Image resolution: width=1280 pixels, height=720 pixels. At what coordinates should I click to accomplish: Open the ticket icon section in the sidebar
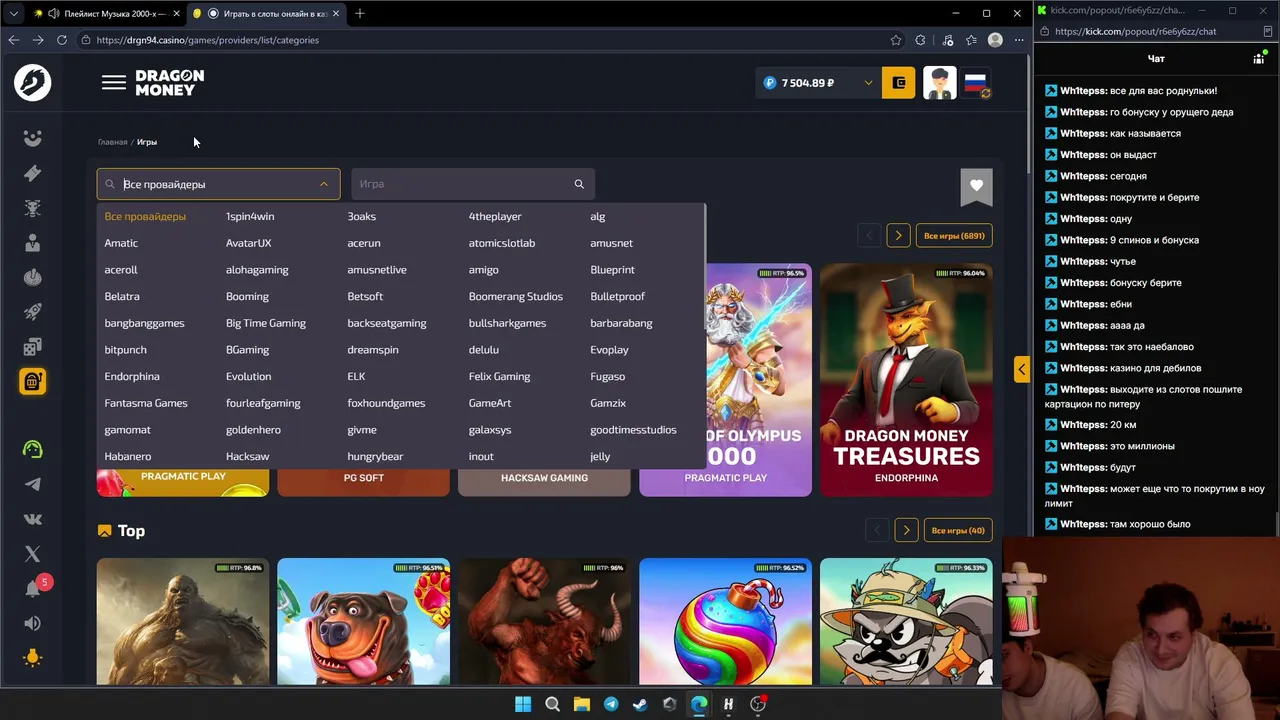(33, 174)
